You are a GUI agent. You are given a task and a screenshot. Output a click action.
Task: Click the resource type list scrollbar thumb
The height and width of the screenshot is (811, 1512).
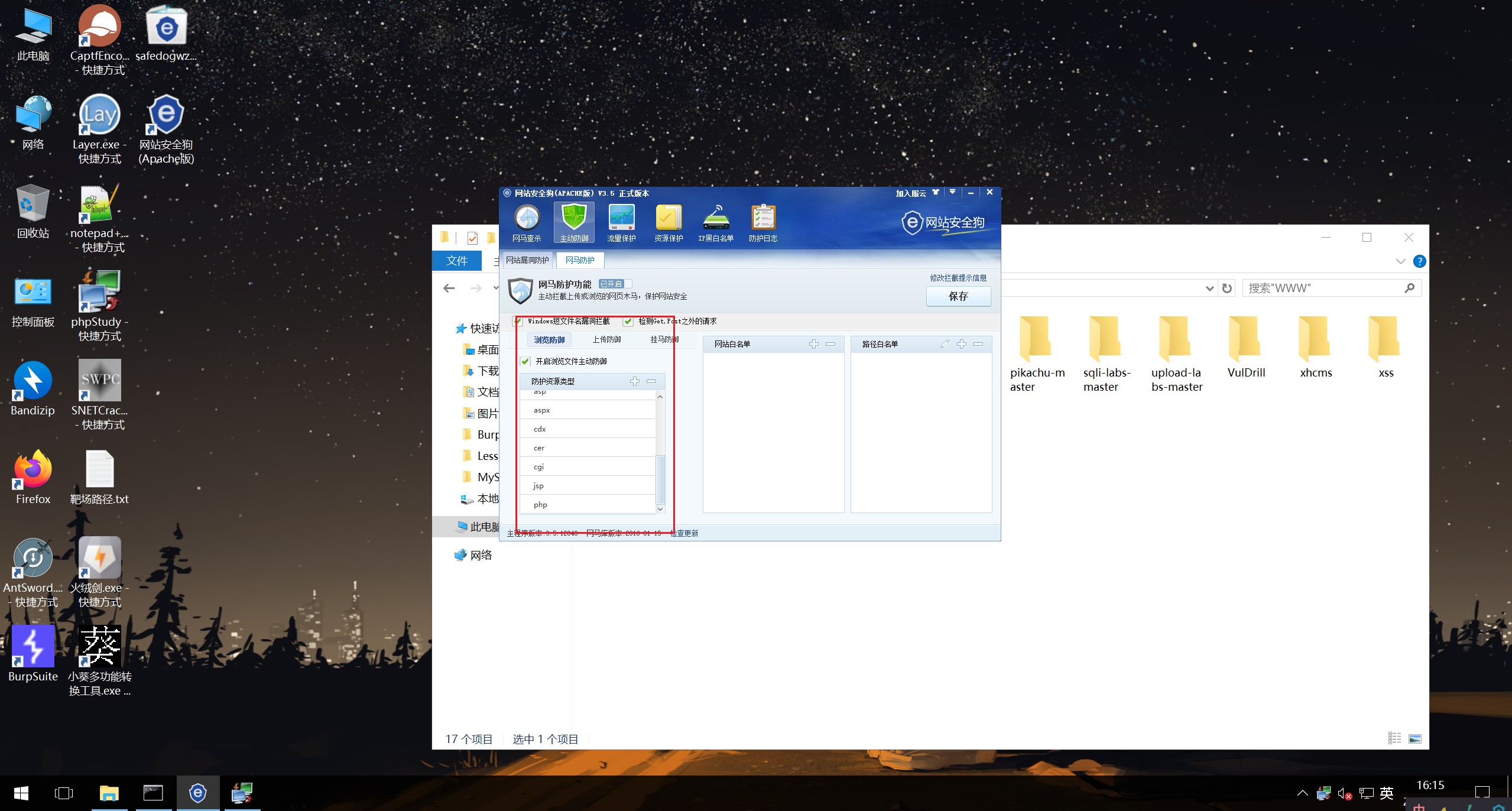pos(660,479)
